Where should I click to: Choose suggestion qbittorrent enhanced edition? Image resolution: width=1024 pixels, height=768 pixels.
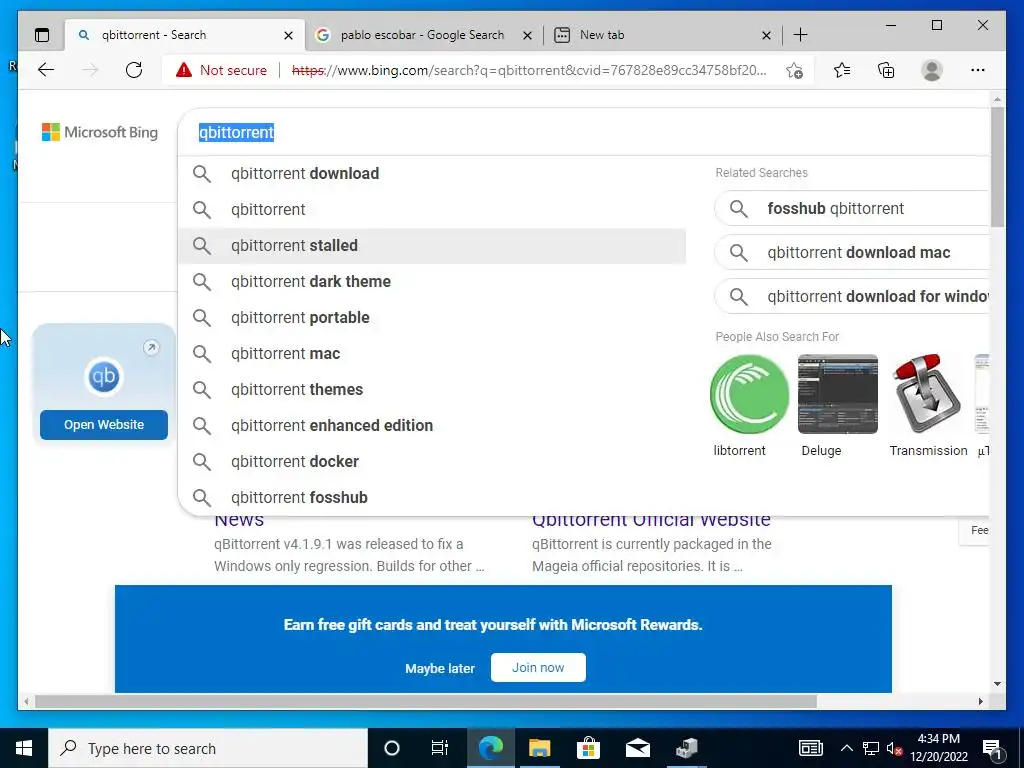point(432,425)
